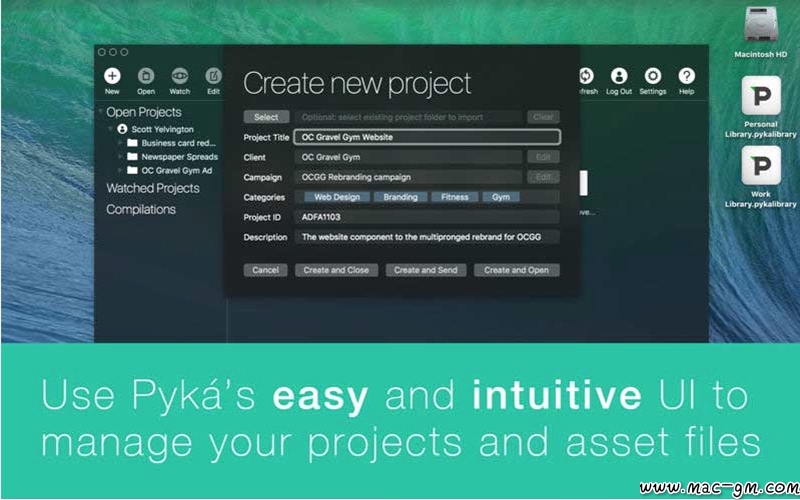Select the Newspaper Spreads project name
This screenshot has width=800, height=500.
tap(180, 157)
